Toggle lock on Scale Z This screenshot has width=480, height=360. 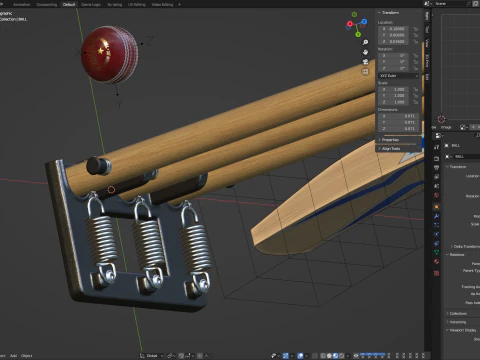(x=416, y=102)
